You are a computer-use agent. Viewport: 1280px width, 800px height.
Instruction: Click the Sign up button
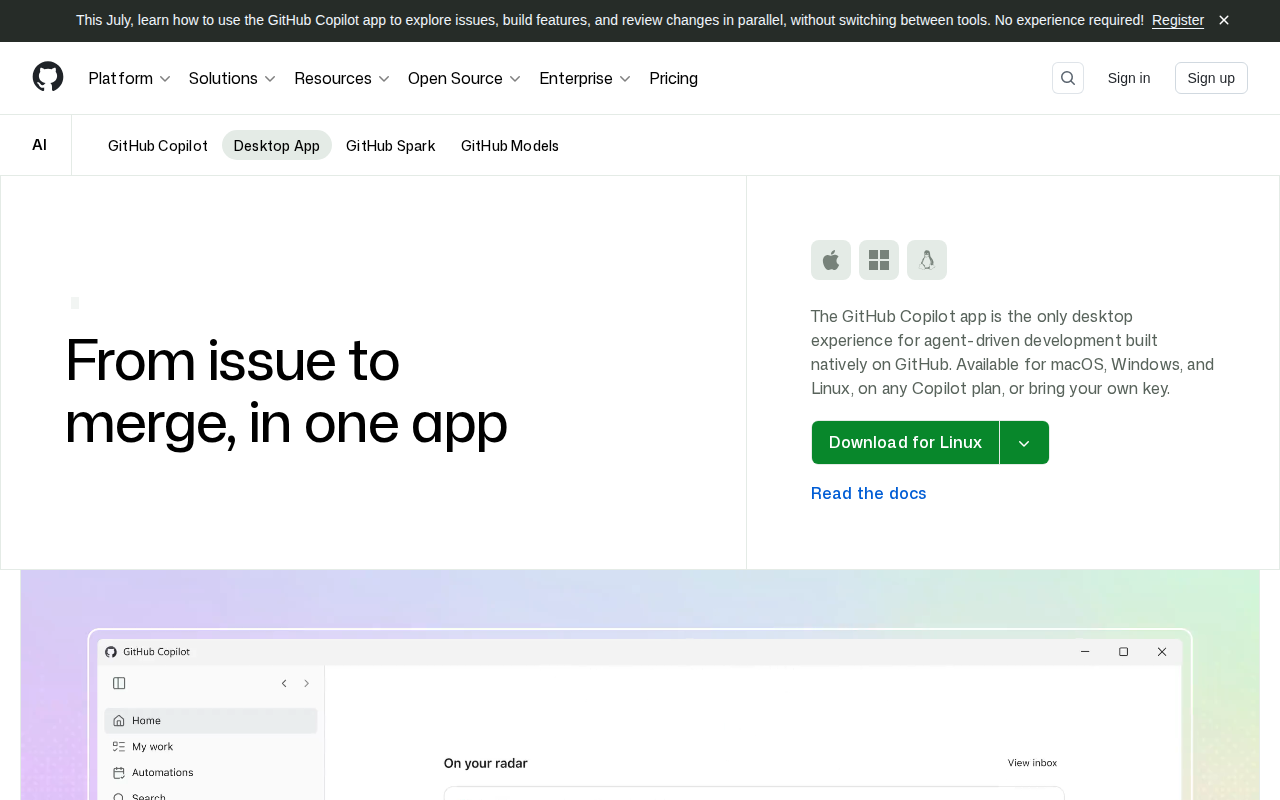click(x=1211, y=78)
